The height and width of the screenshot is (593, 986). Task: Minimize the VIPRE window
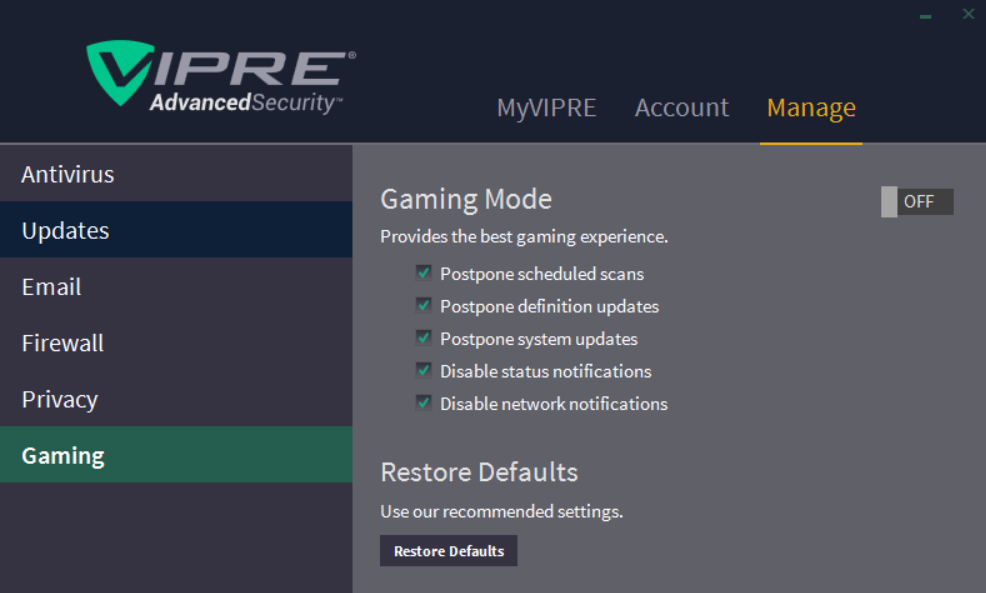(926, 16)
